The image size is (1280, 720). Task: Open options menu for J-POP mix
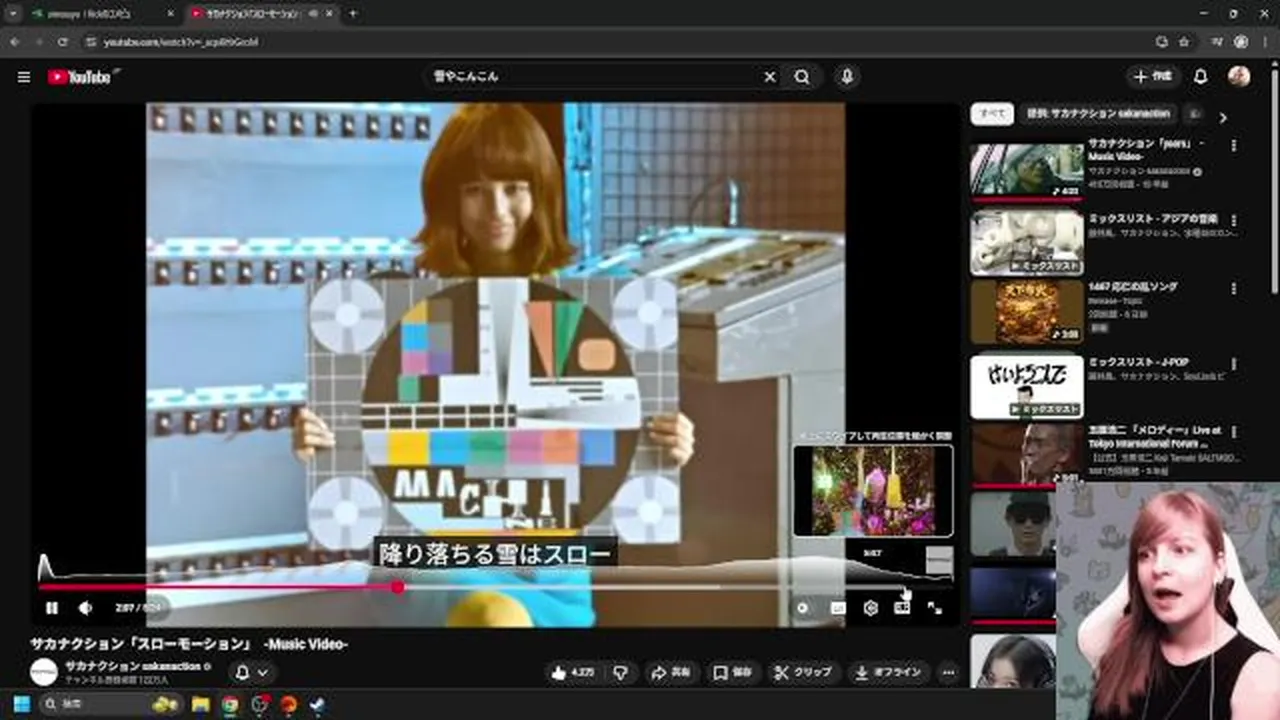point(1233,364)
